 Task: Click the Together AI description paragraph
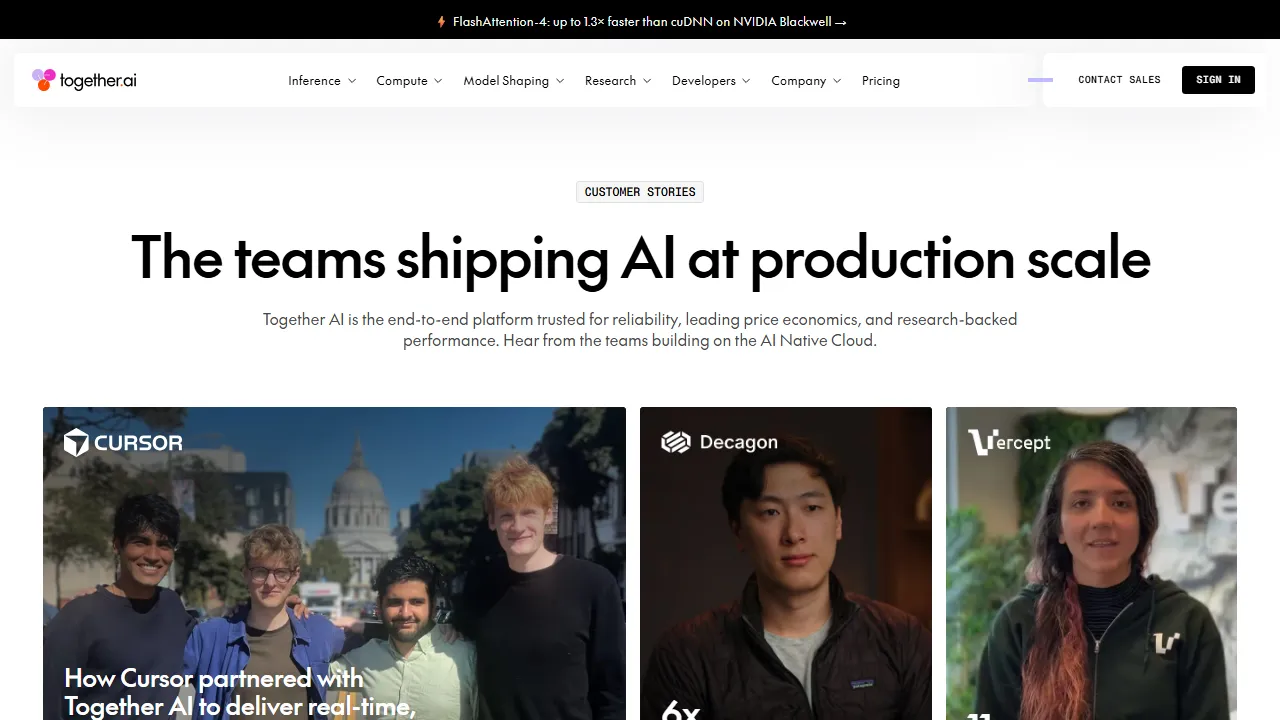pos(640,330)
